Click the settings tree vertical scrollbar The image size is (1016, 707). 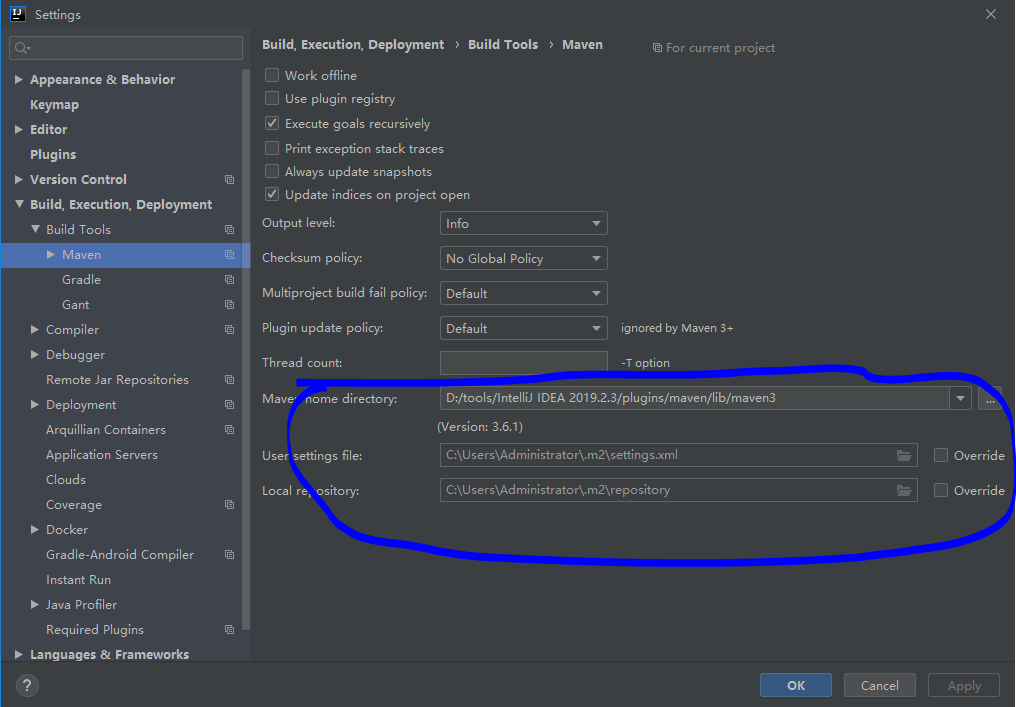click(246, 350)
